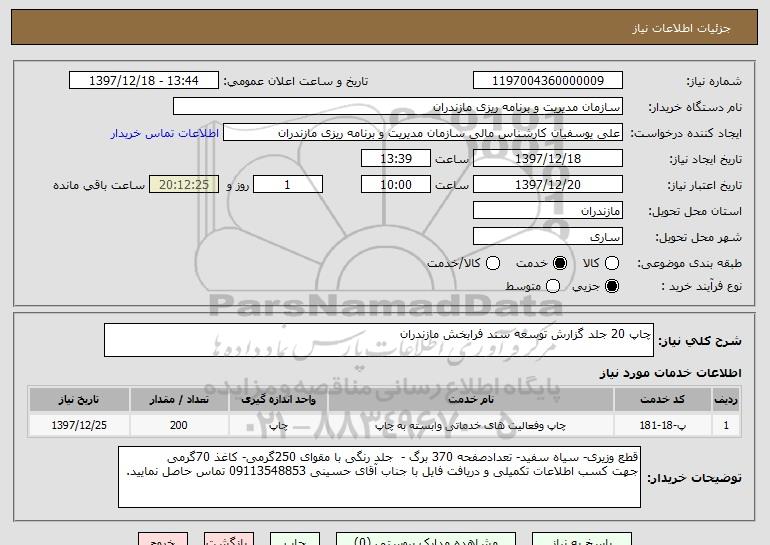This screenshot has width=770, height=545.
Task: Choose the جزیی purchase process radio
Action: [x=612, y=286]
